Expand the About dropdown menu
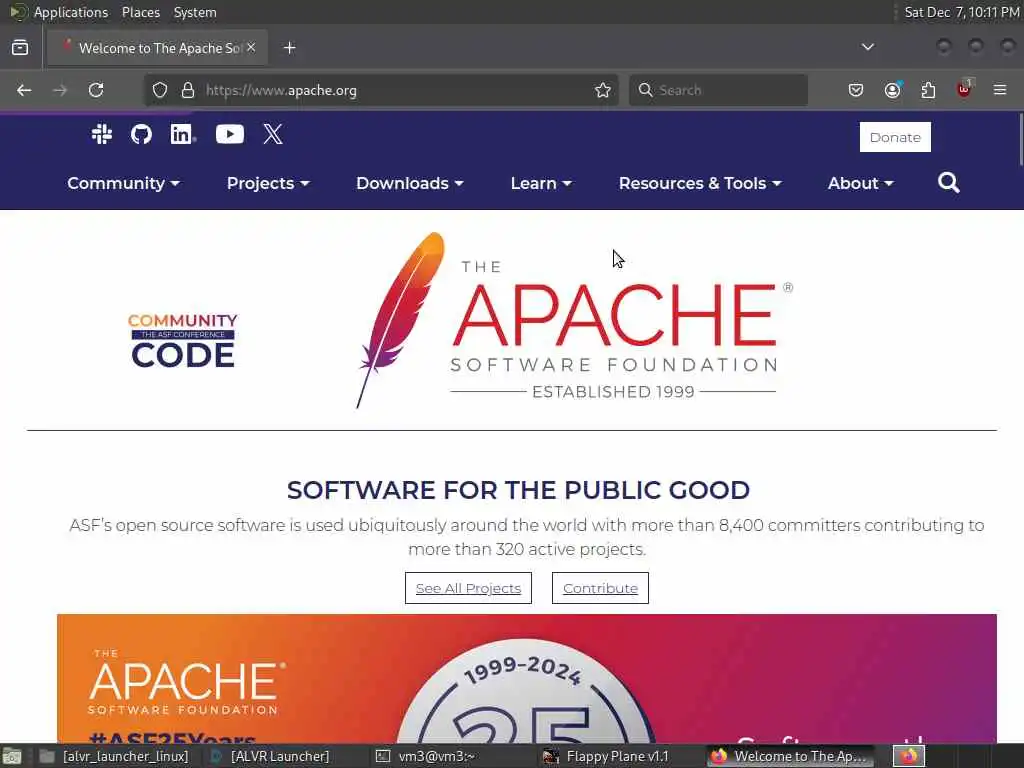The height and width of the screenshot is (768, 1024). click(x=861, y=184)
